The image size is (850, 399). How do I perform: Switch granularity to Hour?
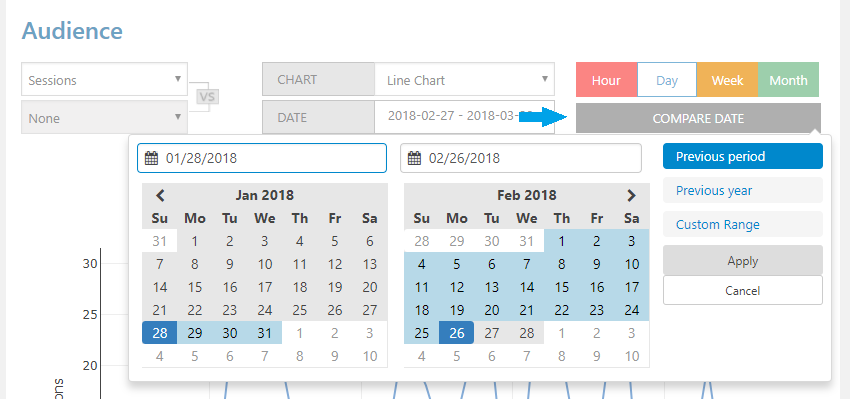[606, 80]
